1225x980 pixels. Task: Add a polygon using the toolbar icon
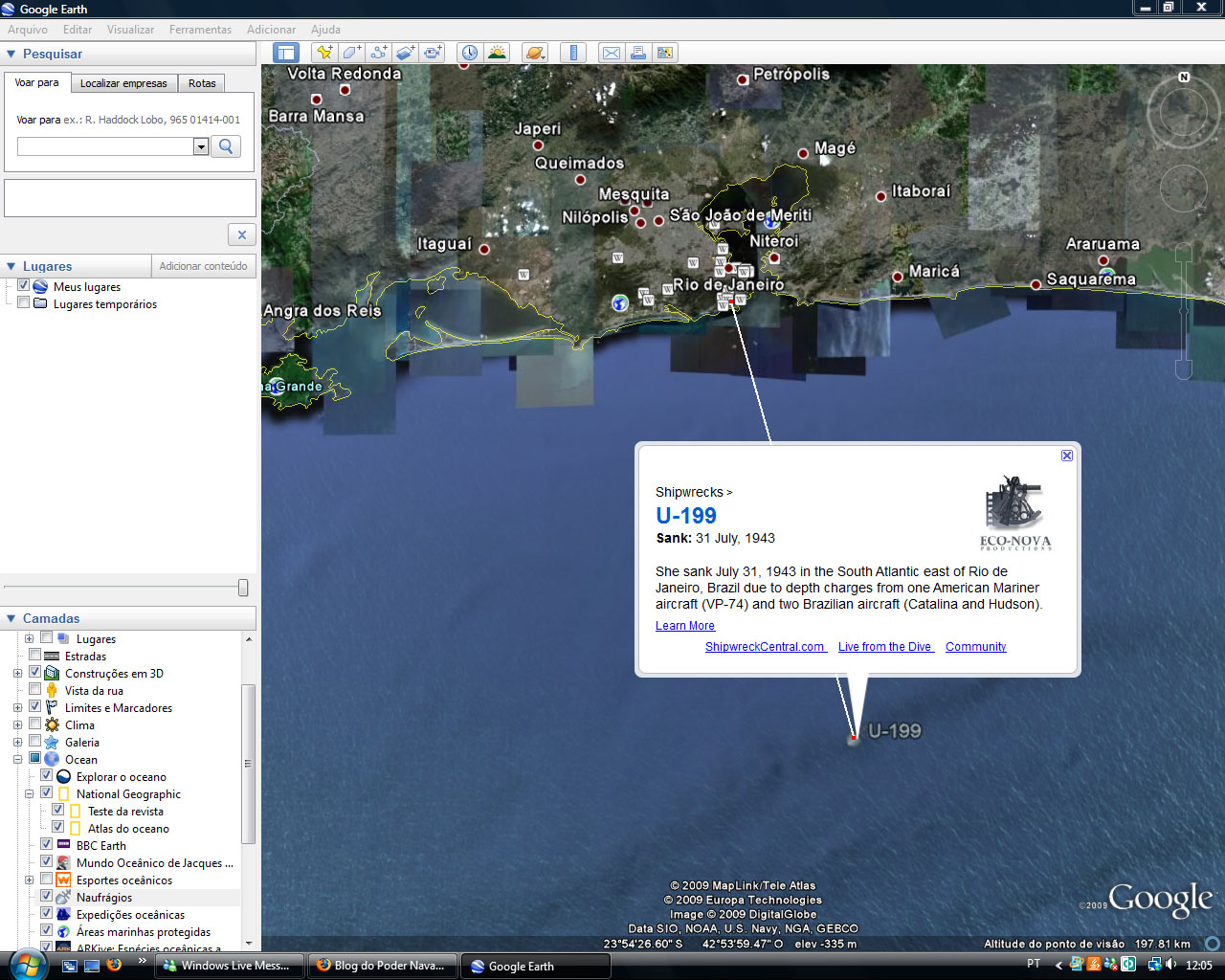coord(352,53)
